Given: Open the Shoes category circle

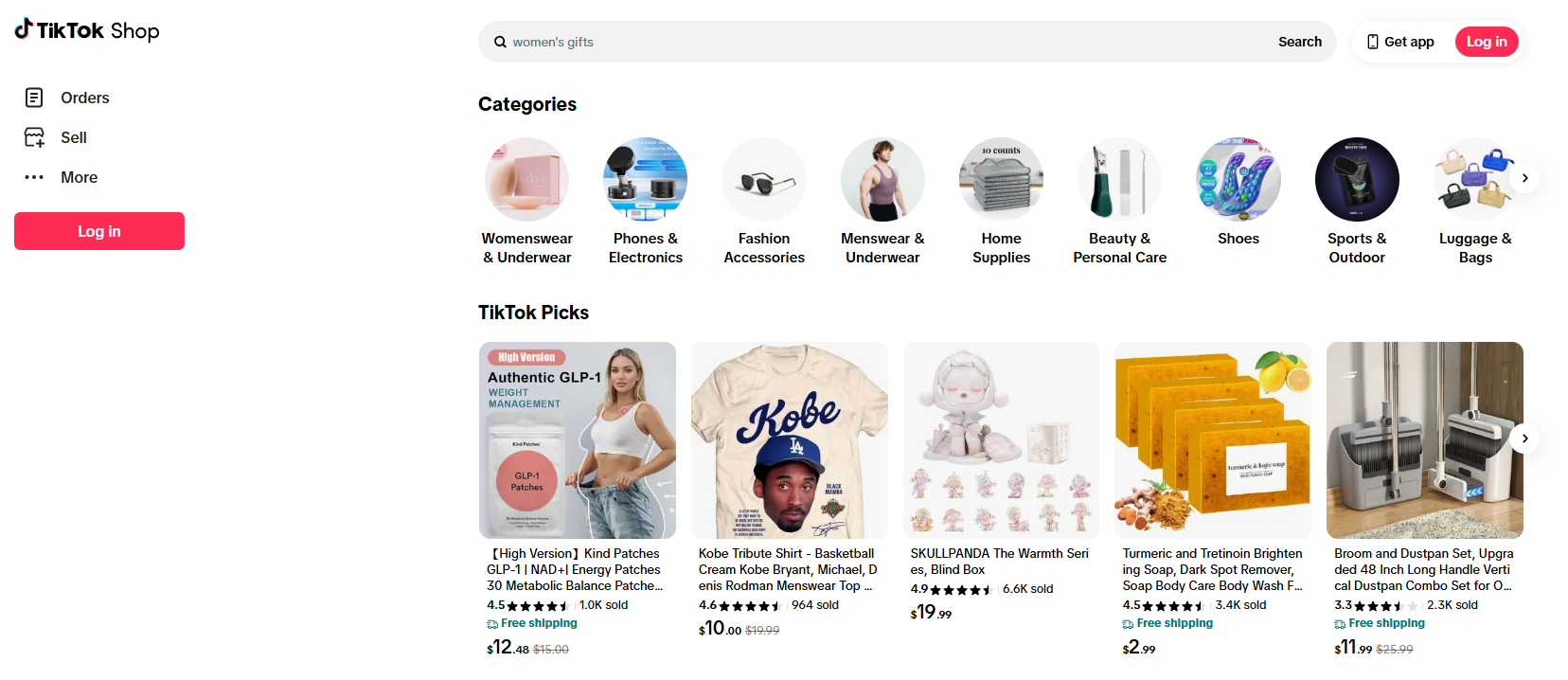Looking at the screenshot, I should click(x=1238, y=179).
